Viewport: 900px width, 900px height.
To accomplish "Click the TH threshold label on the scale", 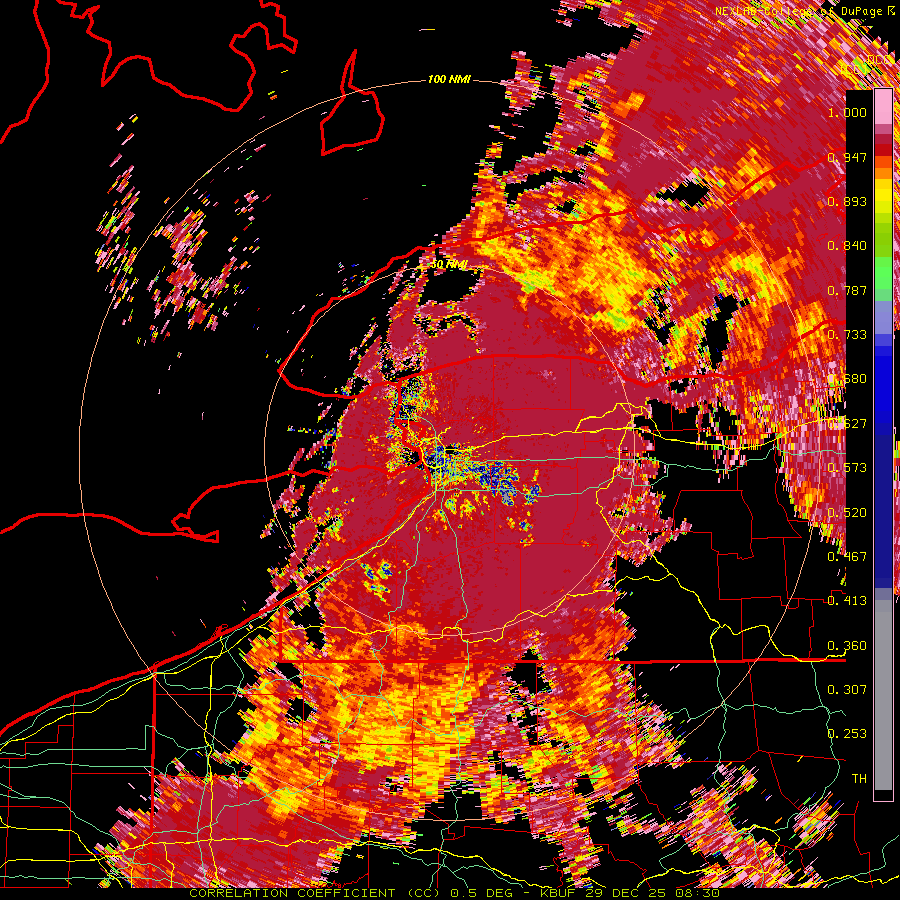I will tap(859, 778).
